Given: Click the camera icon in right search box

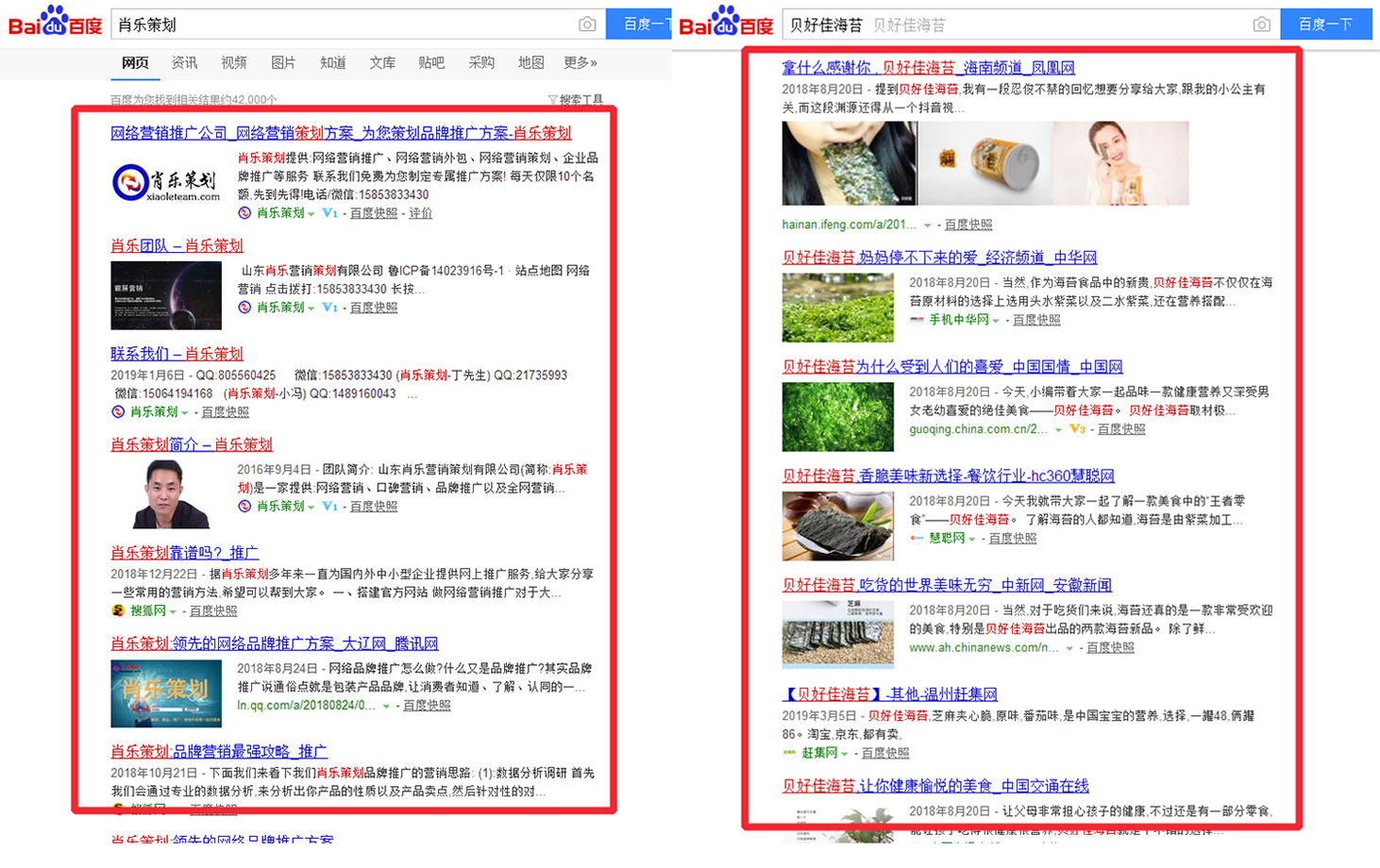Looking at the screenshot, I should (1261, 25).
